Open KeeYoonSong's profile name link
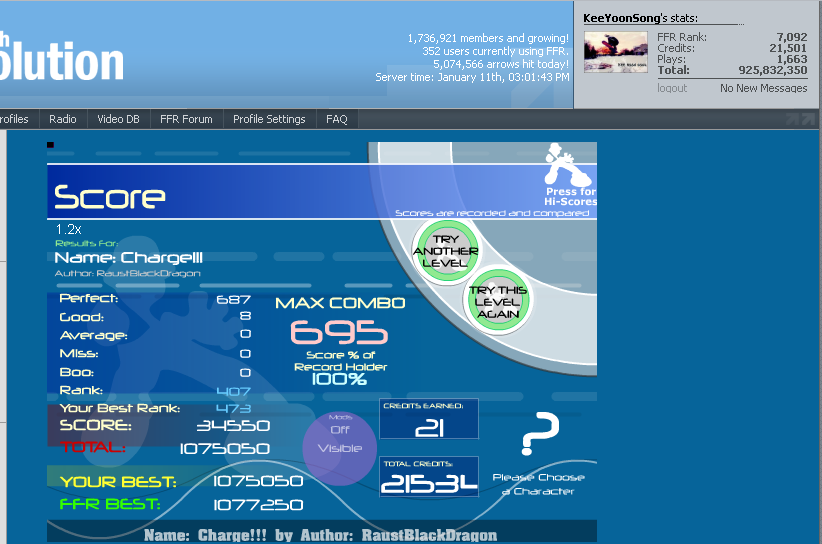The width and height of the screenshot is (822, 544). (x=625, y=18)
